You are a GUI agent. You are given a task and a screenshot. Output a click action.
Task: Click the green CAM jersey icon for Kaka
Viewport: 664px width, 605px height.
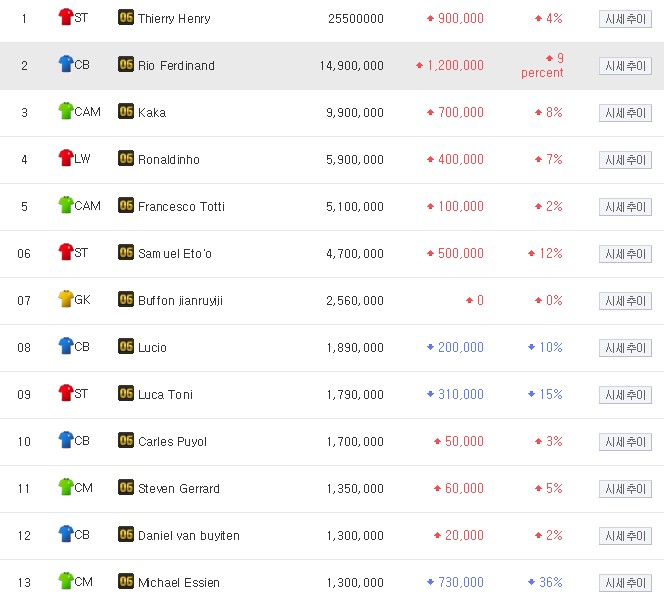pyautogui.click(x=66, y=112)
